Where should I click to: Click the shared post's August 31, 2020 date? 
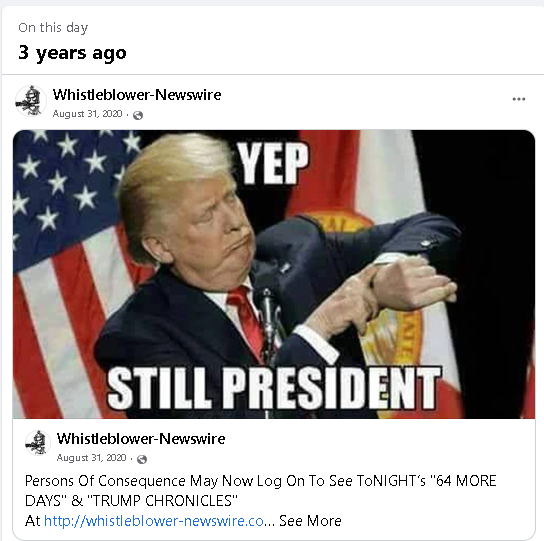(91, 458)
